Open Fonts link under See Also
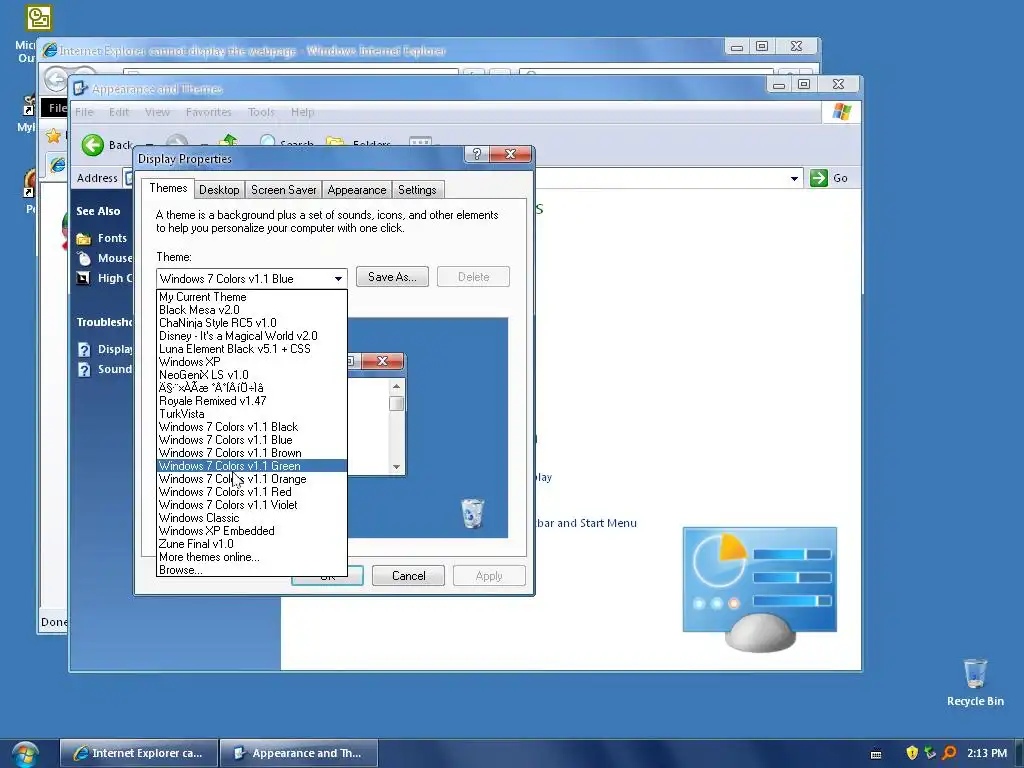1024x768 pixels. 112,238
